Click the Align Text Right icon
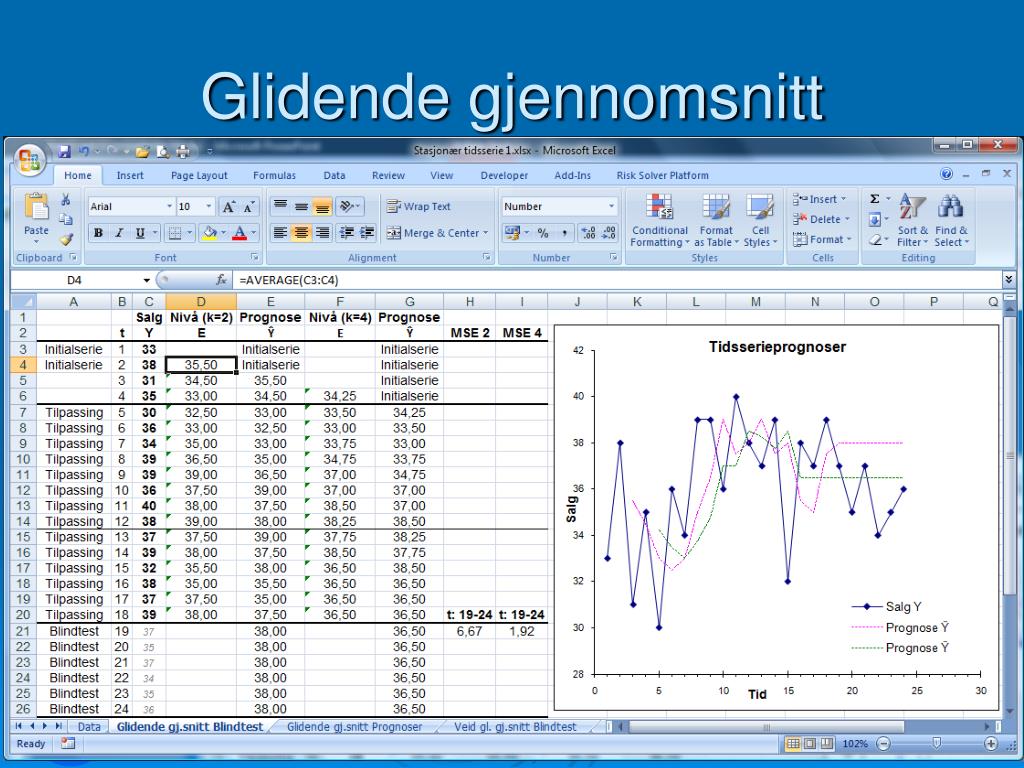1024x768 pixels. 322,233
